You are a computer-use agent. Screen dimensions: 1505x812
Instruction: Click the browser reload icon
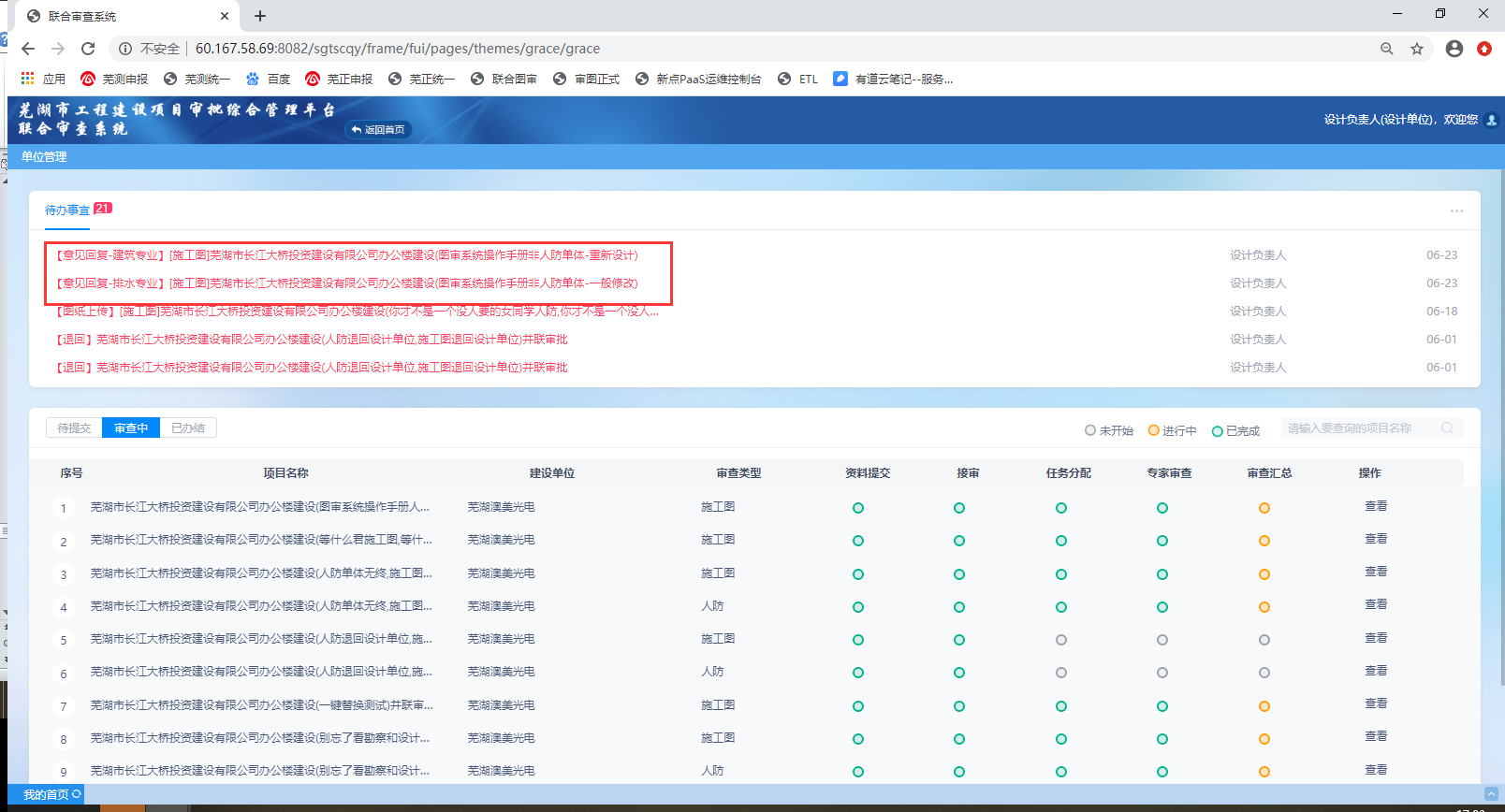coord(88,49)
